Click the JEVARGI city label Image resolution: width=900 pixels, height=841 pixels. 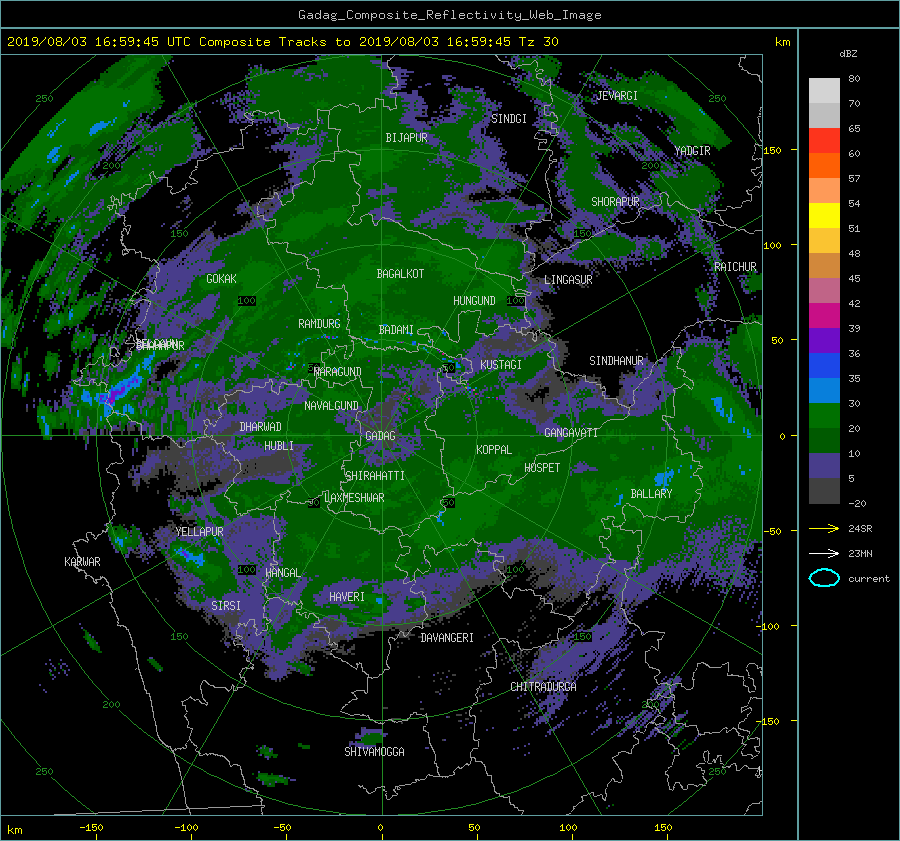point(617,96)
